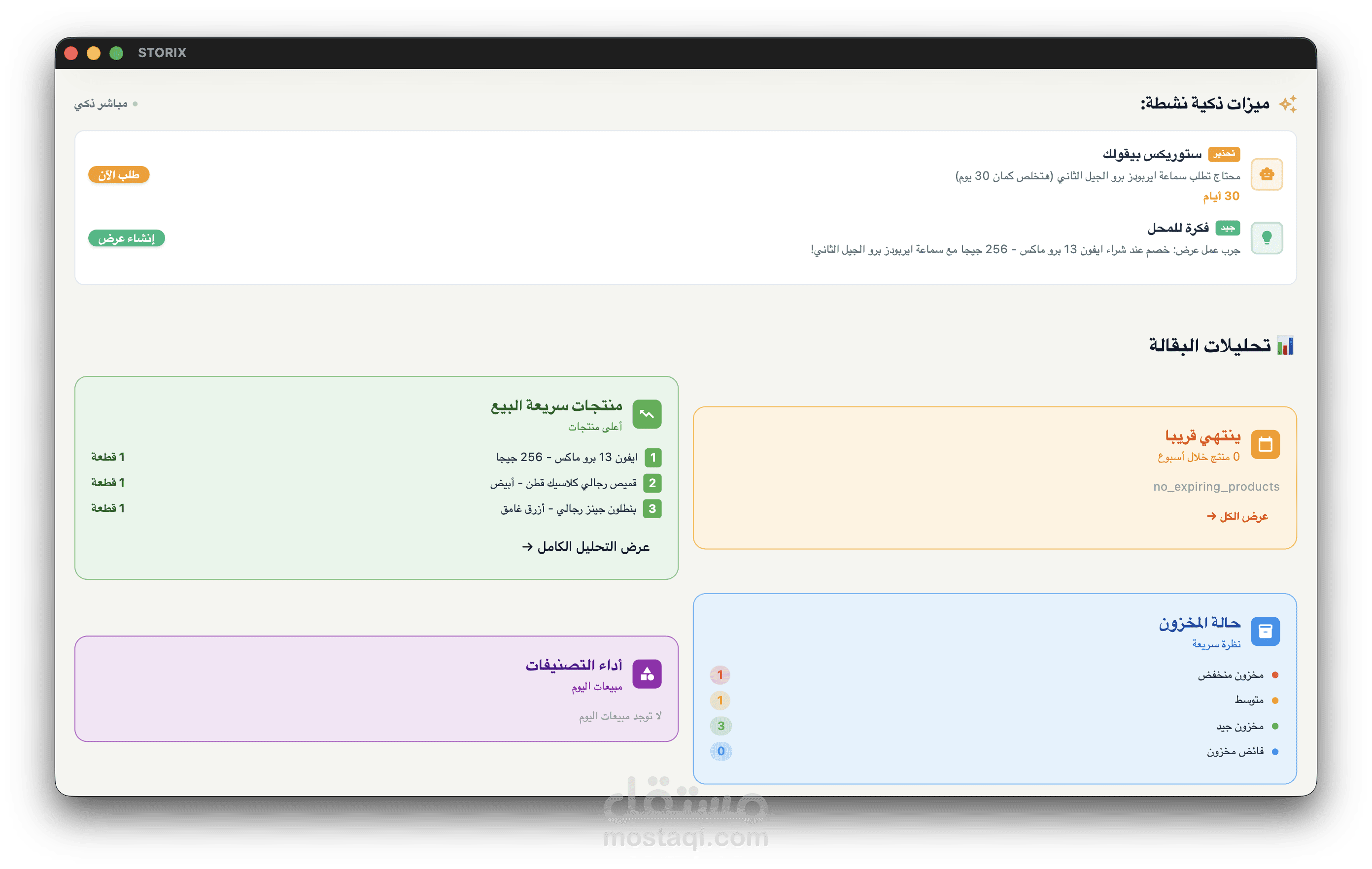
Task: Click the good stock green count badge 3
Action: point(721,726)
